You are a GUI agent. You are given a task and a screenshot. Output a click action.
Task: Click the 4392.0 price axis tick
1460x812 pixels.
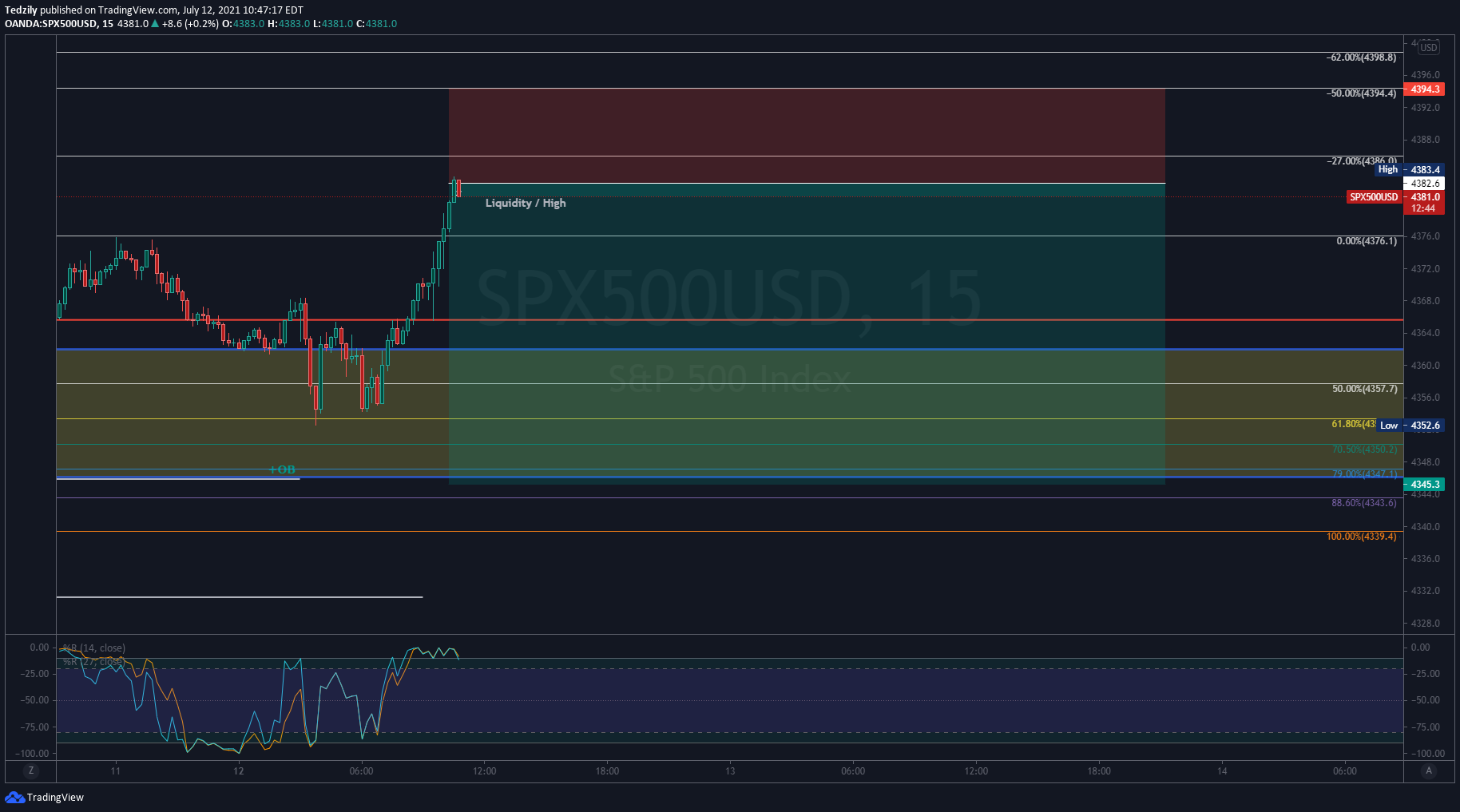pyautogui.click(x=1426, y=107)
